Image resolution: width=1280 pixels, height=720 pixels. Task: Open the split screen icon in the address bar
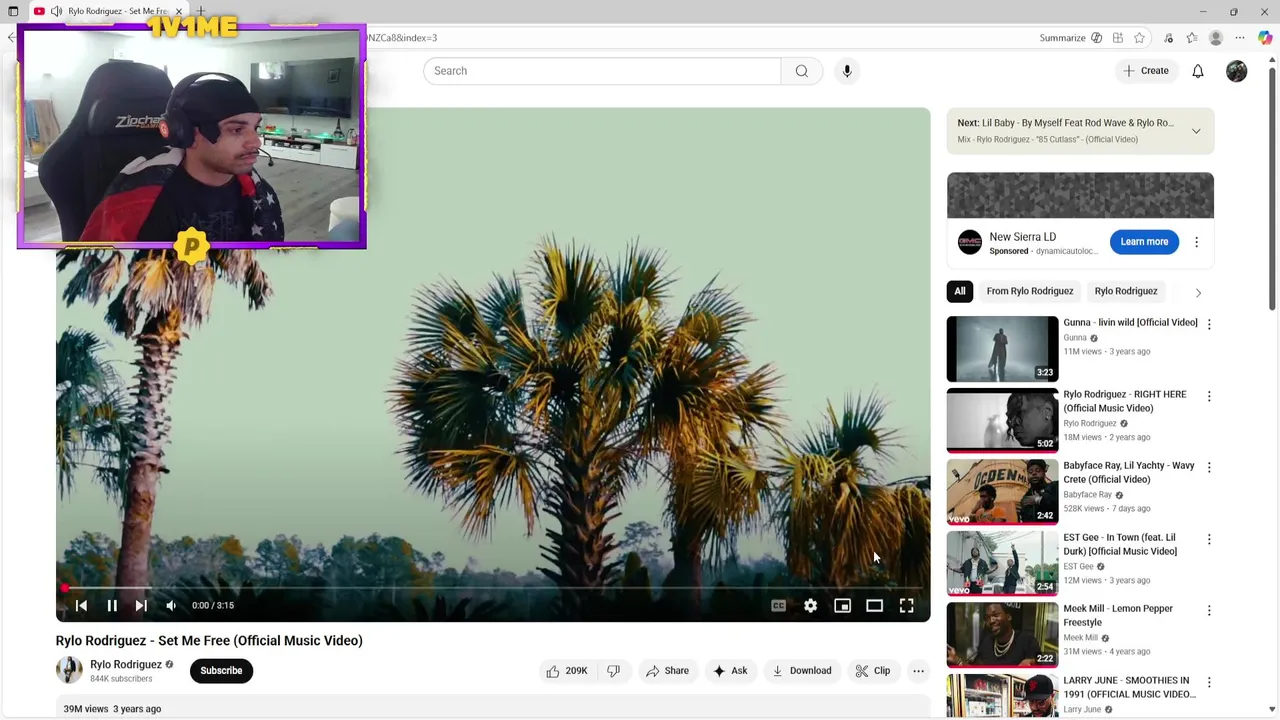pos(1118,38)
